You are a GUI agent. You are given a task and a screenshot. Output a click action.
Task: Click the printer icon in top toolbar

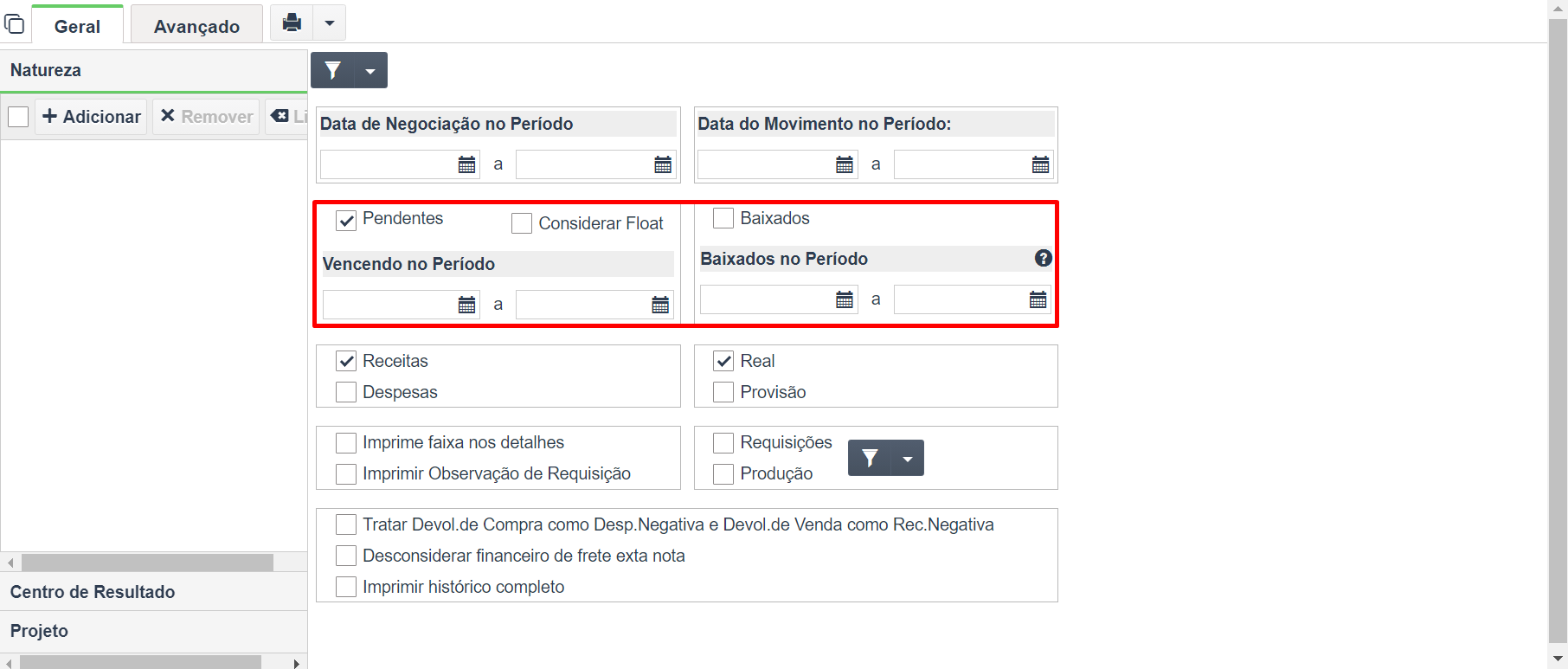coord(292,23)
